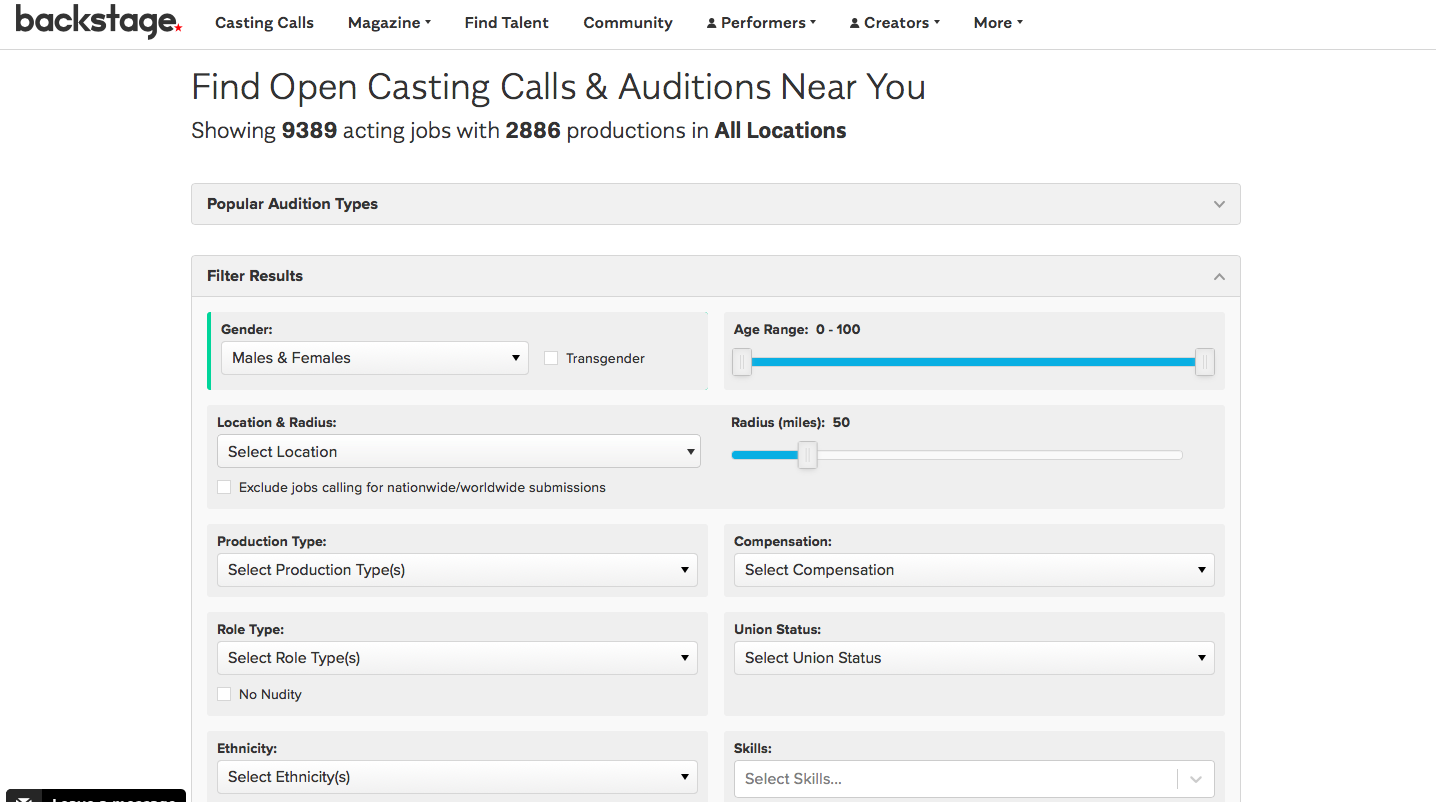
Task: Open Select Production Type(s) dropdown
Action: 457,570
